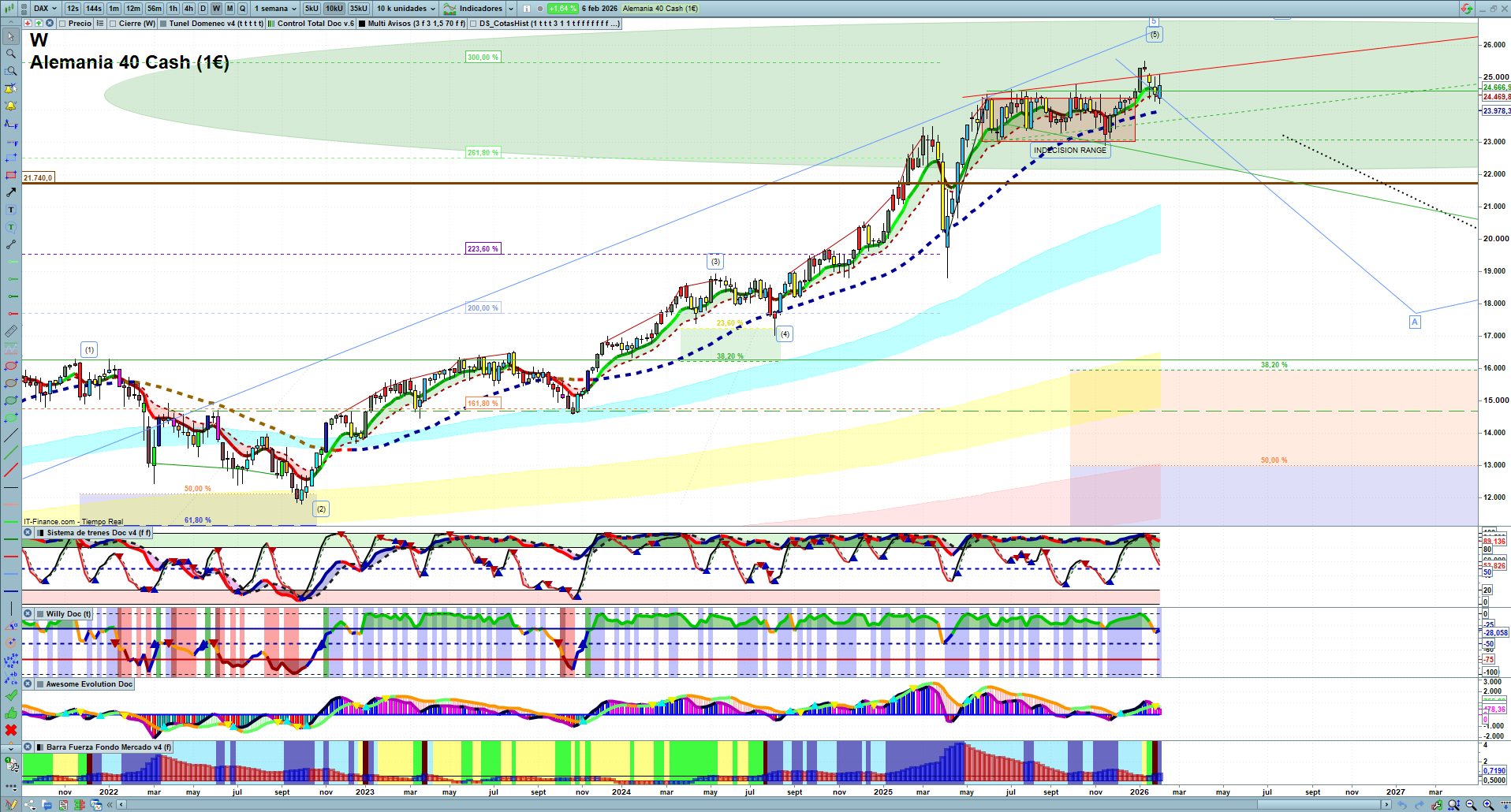Select the 144s timeframe
Viewport: 1511px width, 812px height.
pyautogui.click(x=94, y=9)
